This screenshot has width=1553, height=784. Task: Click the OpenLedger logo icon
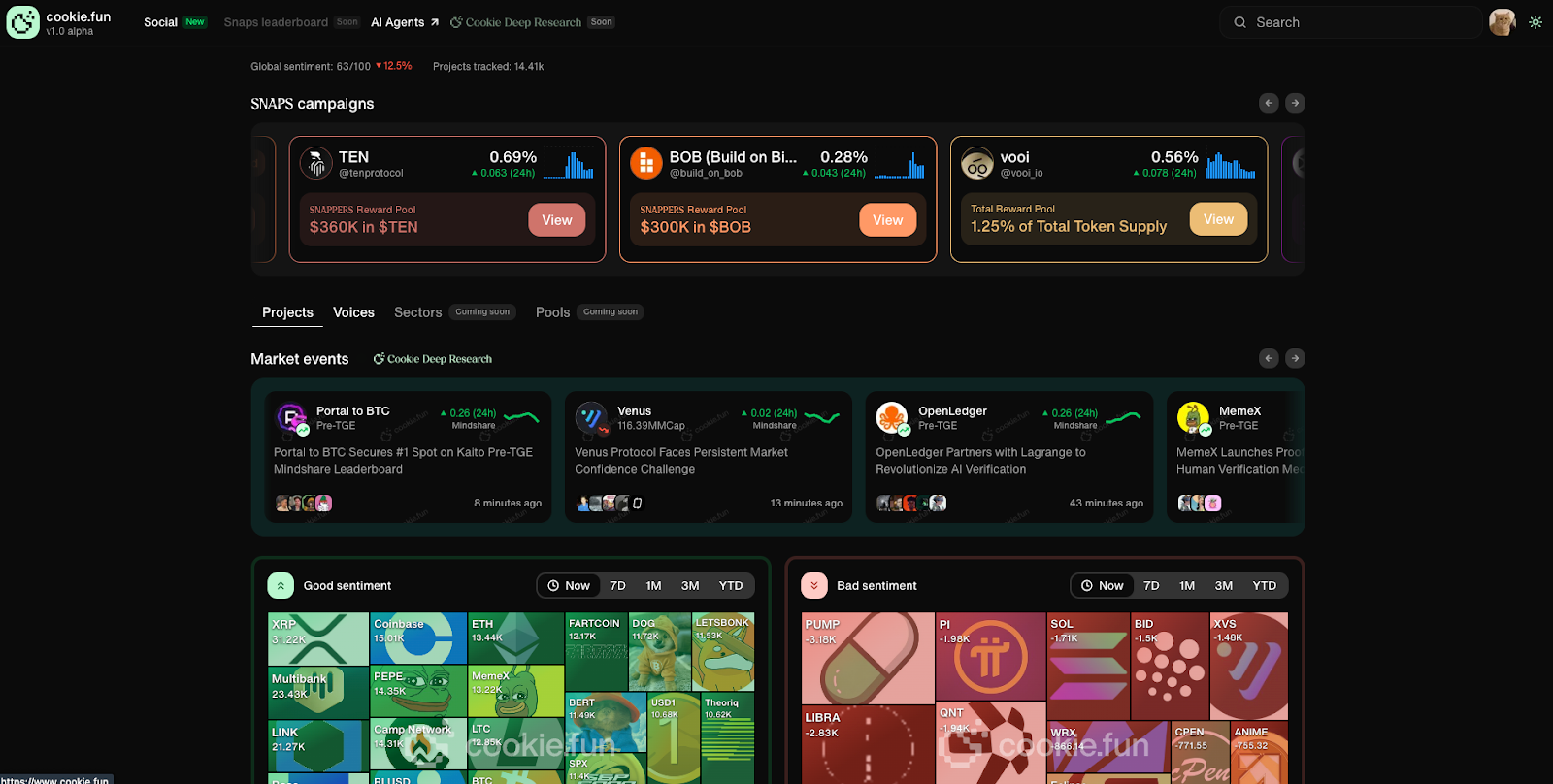click(892, 418)
